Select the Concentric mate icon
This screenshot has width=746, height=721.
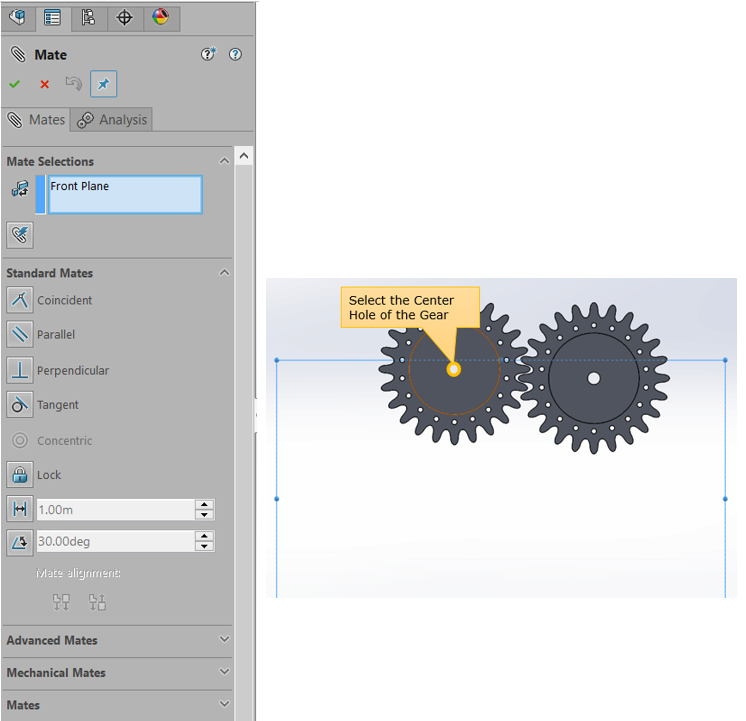pos(20,440)
